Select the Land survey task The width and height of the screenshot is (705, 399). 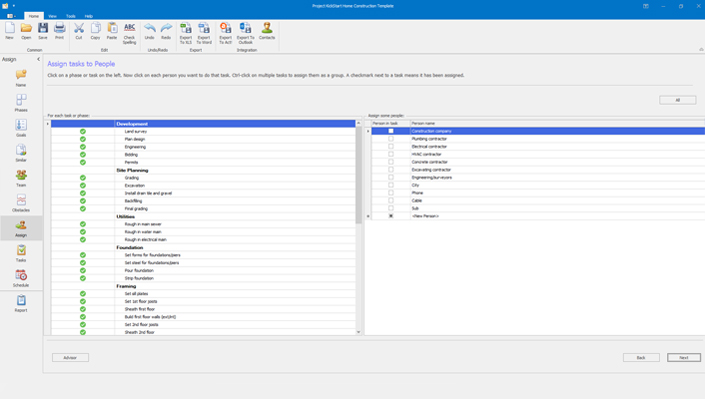(x=203, y=131)
